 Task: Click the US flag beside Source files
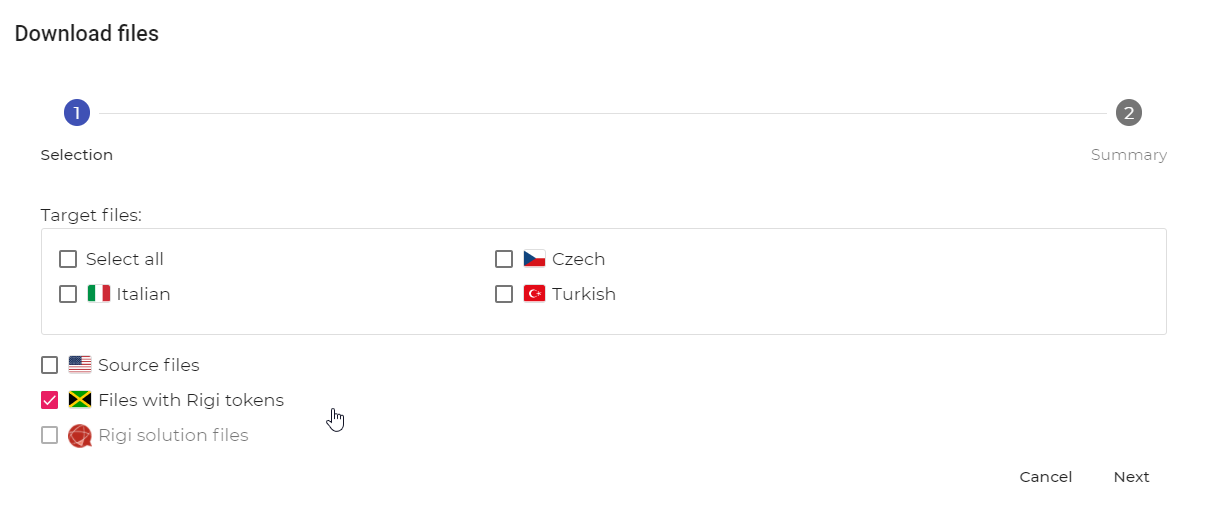(x=80, y=365)
